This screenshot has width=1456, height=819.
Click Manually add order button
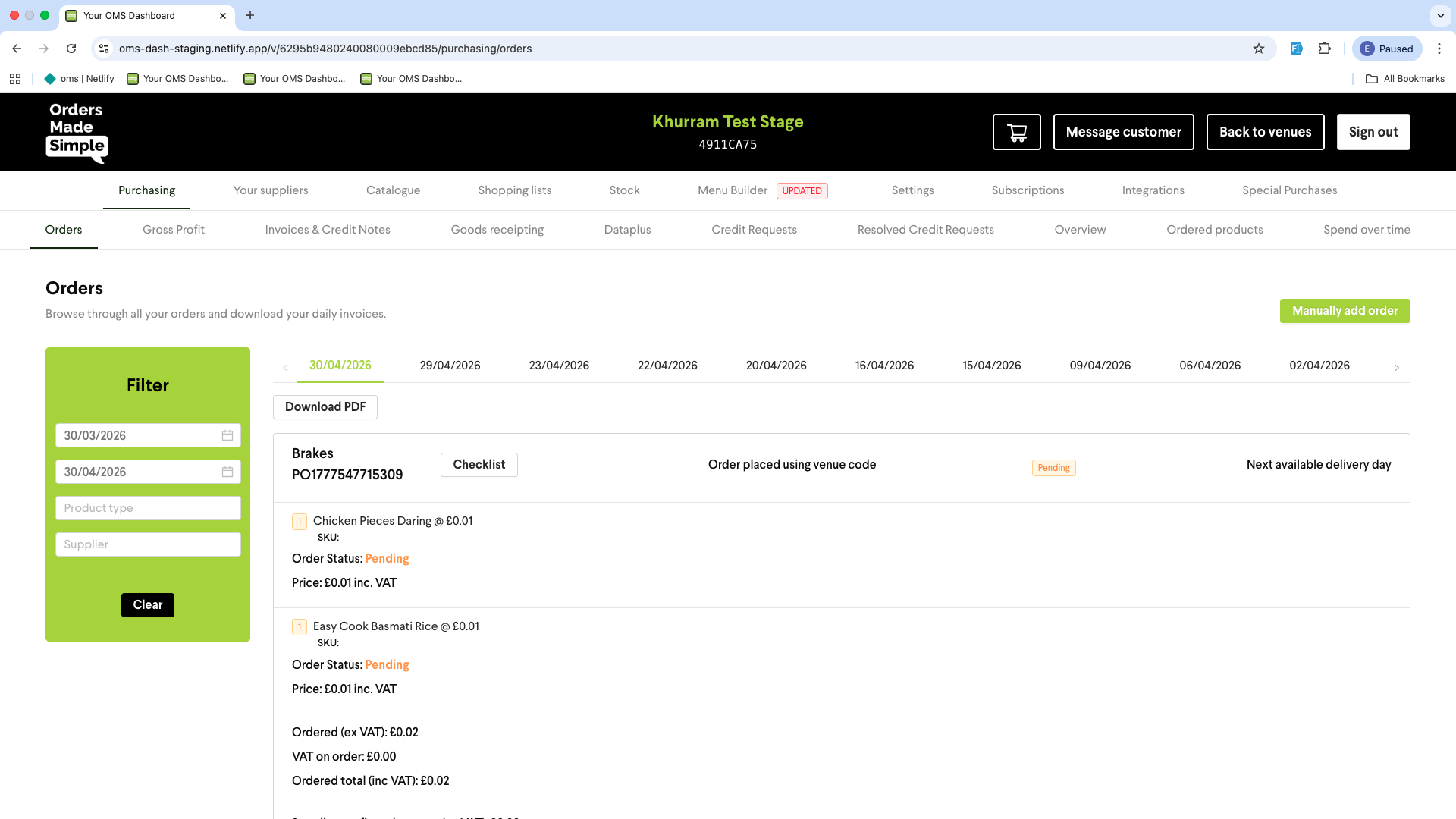pos(1345,311)
